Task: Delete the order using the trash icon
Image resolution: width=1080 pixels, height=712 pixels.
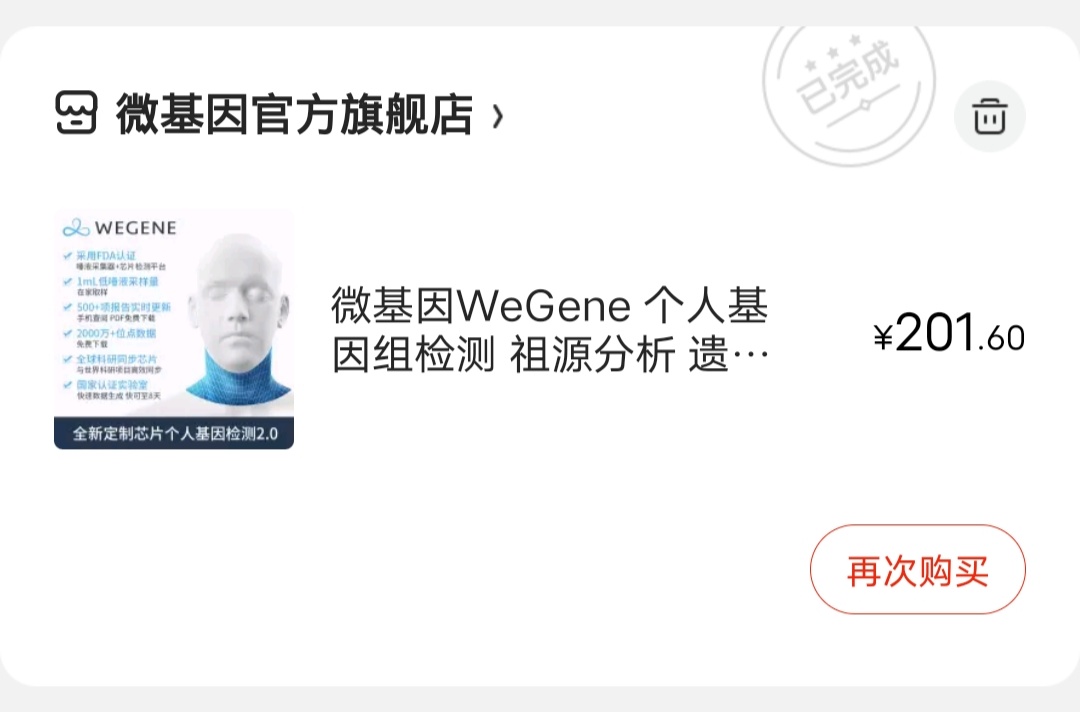Action: [990, 116]
